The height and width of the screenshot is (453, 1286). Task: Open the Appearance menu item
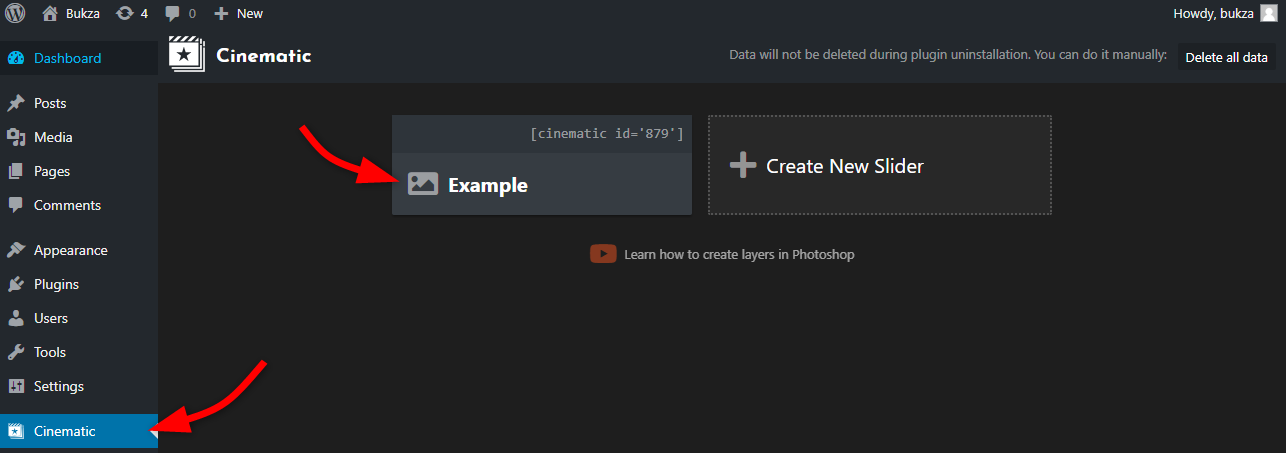coord(70,250)
